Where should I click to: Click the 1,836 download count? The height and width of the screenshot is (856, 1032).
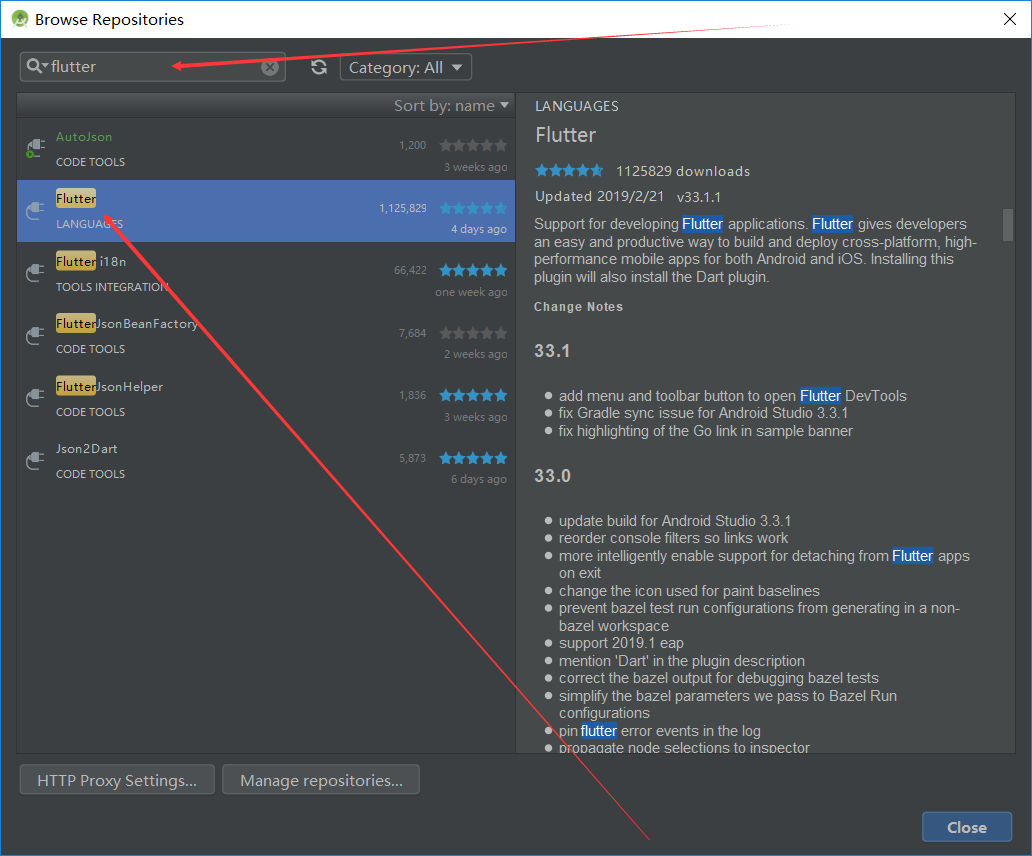pyautogui.click(x=413, y=395)
